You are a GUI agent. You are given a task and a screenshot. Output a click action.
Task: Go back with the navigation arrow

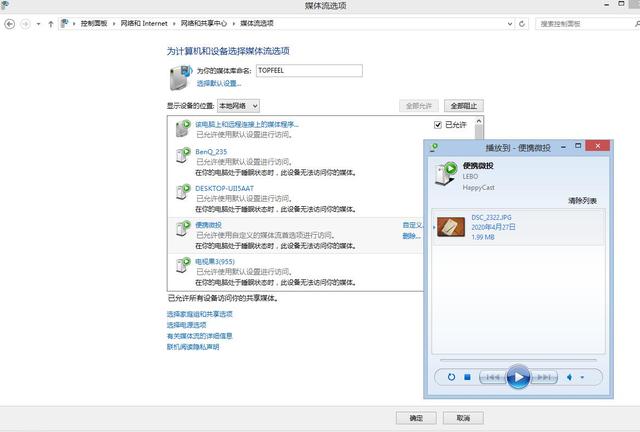(9, 24)
